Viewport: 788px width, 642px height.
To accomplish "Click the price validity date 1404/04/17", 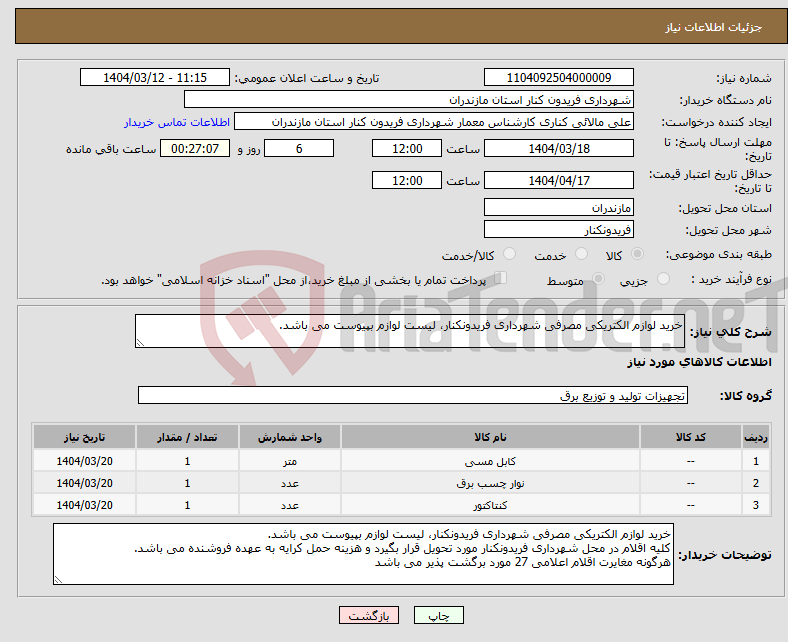I will 558,180.
